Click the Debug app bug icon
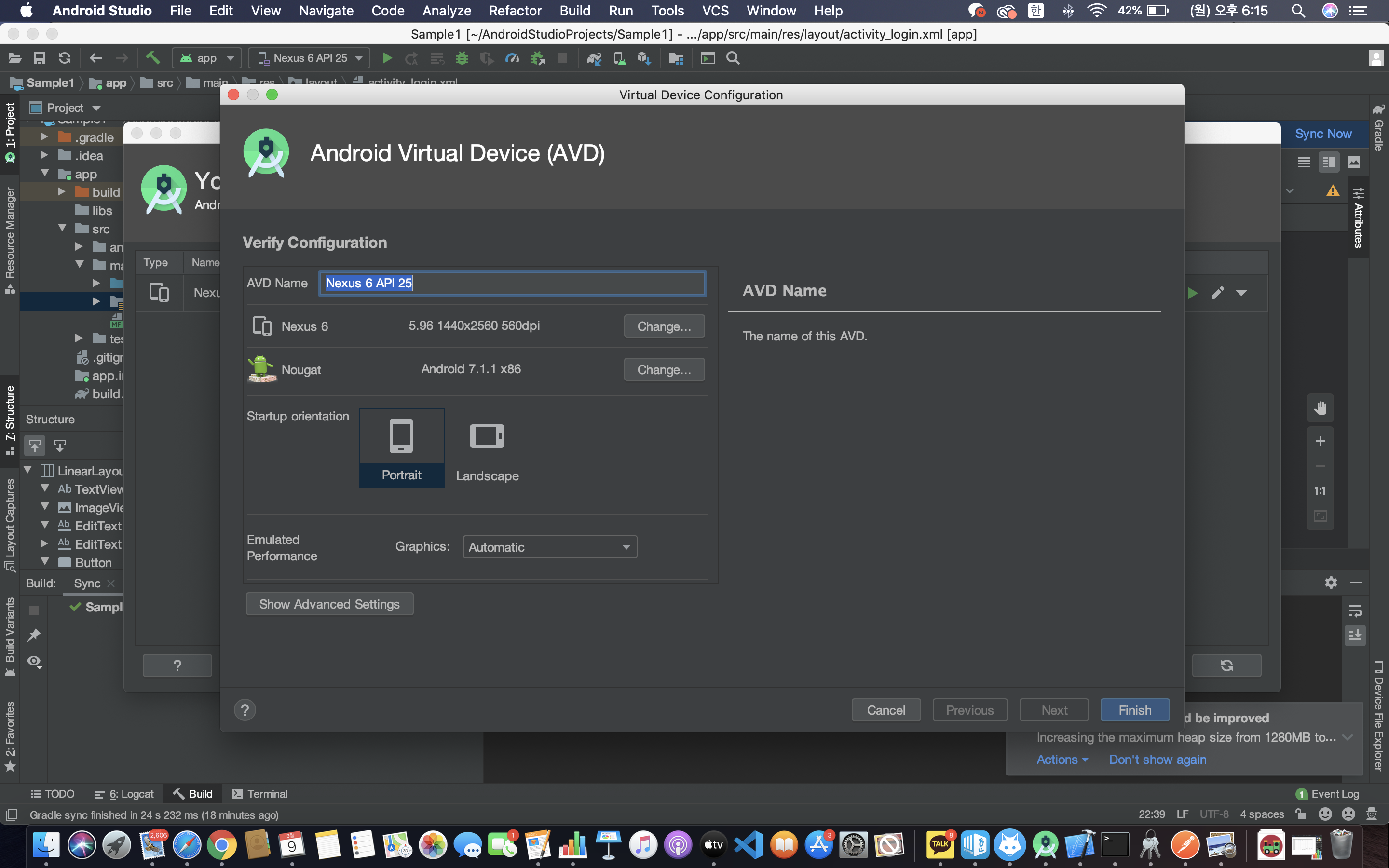This screenshot has width=1389, height=868. click(462, 58)
